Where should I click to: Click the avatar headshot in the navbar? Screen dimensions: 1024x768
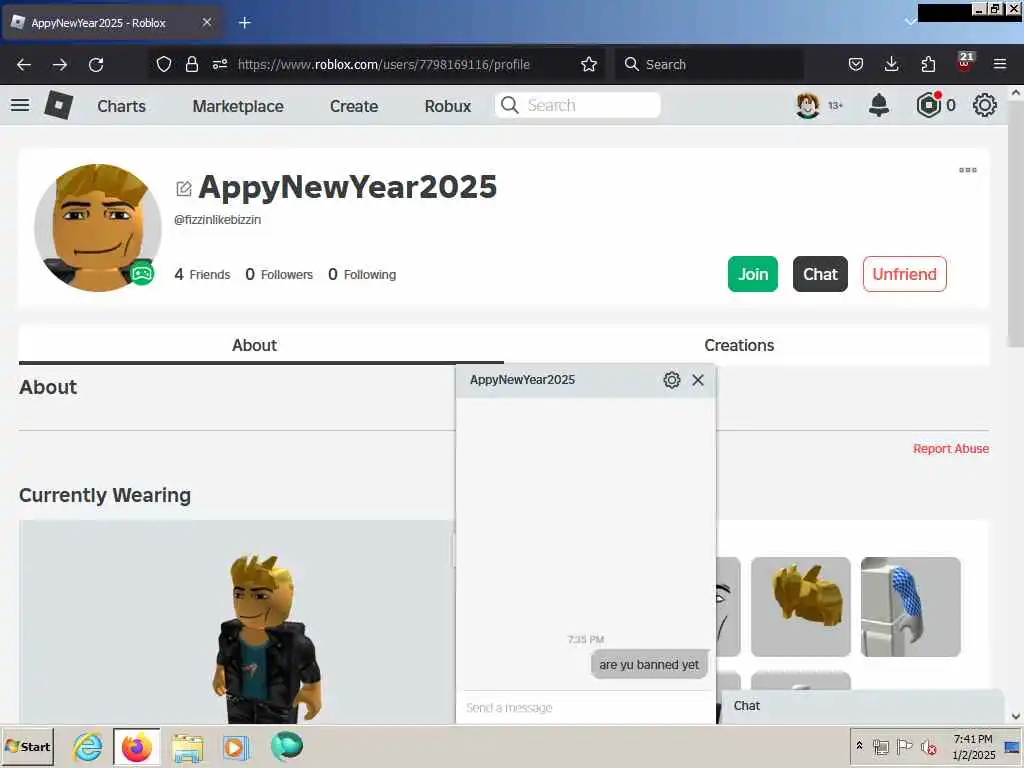coord(807,105)
